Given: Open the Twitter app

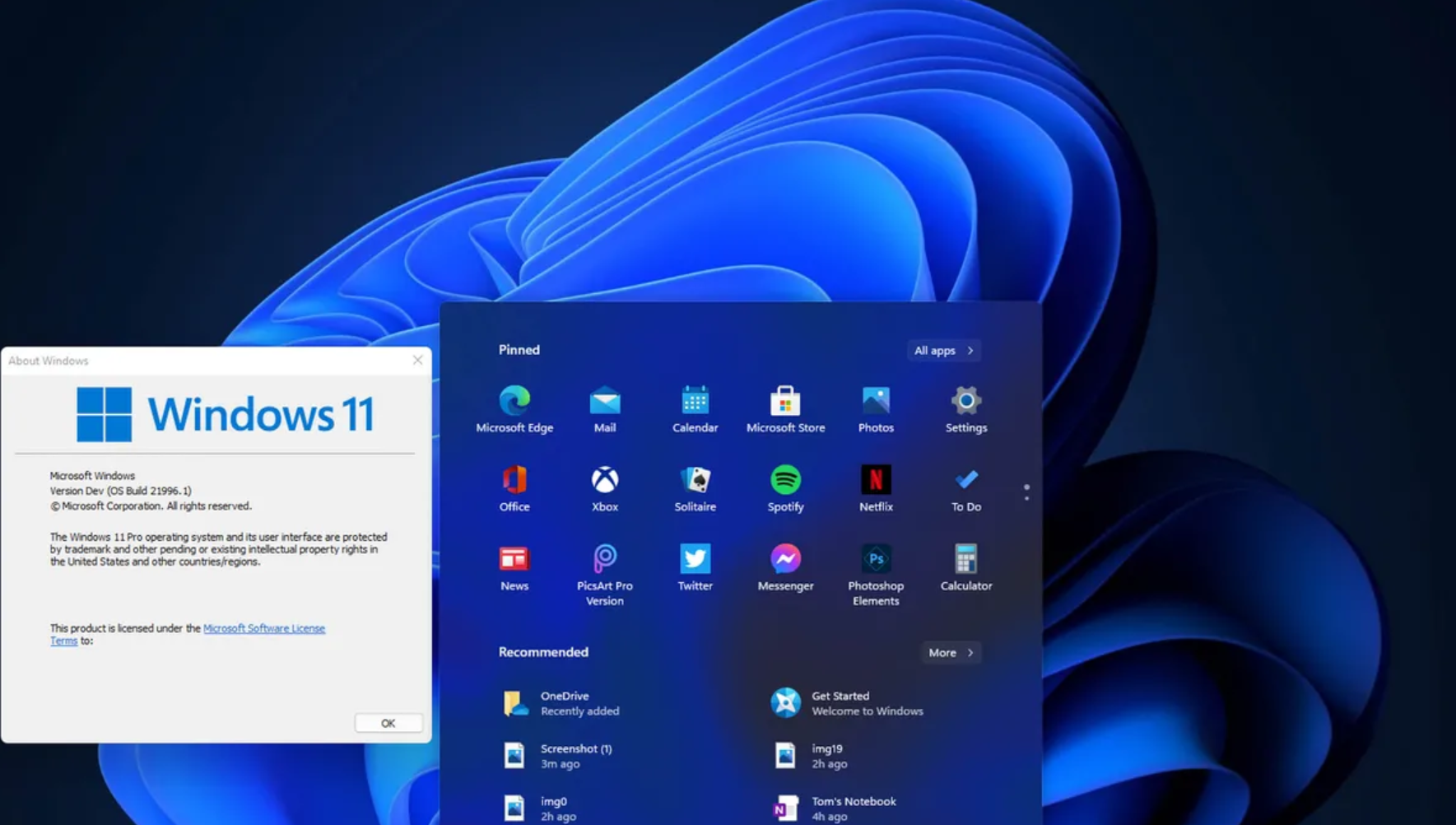Looking at the screenshot, I should pos(695,567).
